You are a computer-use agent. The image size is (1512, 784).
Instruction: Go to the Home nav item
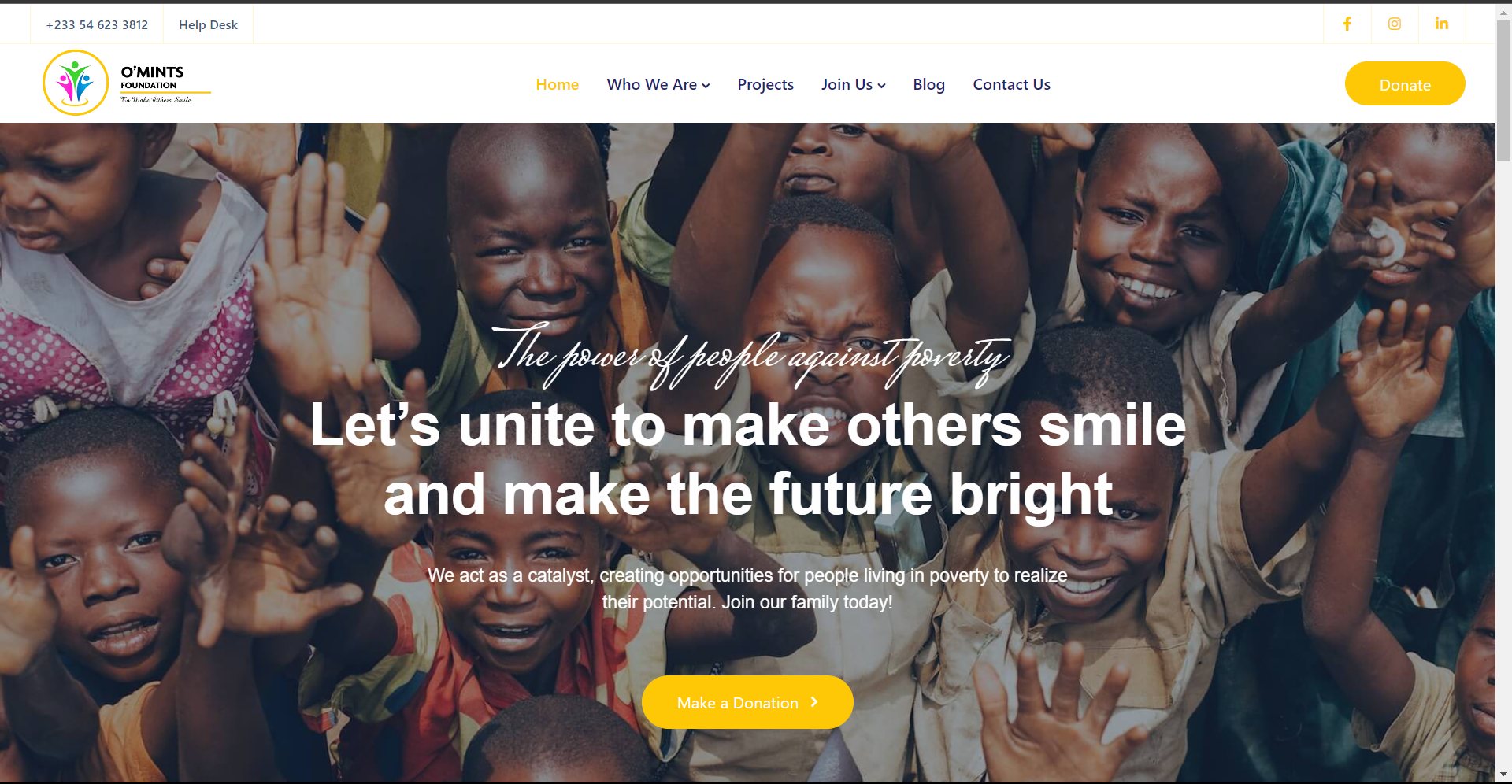click(557, 84)
